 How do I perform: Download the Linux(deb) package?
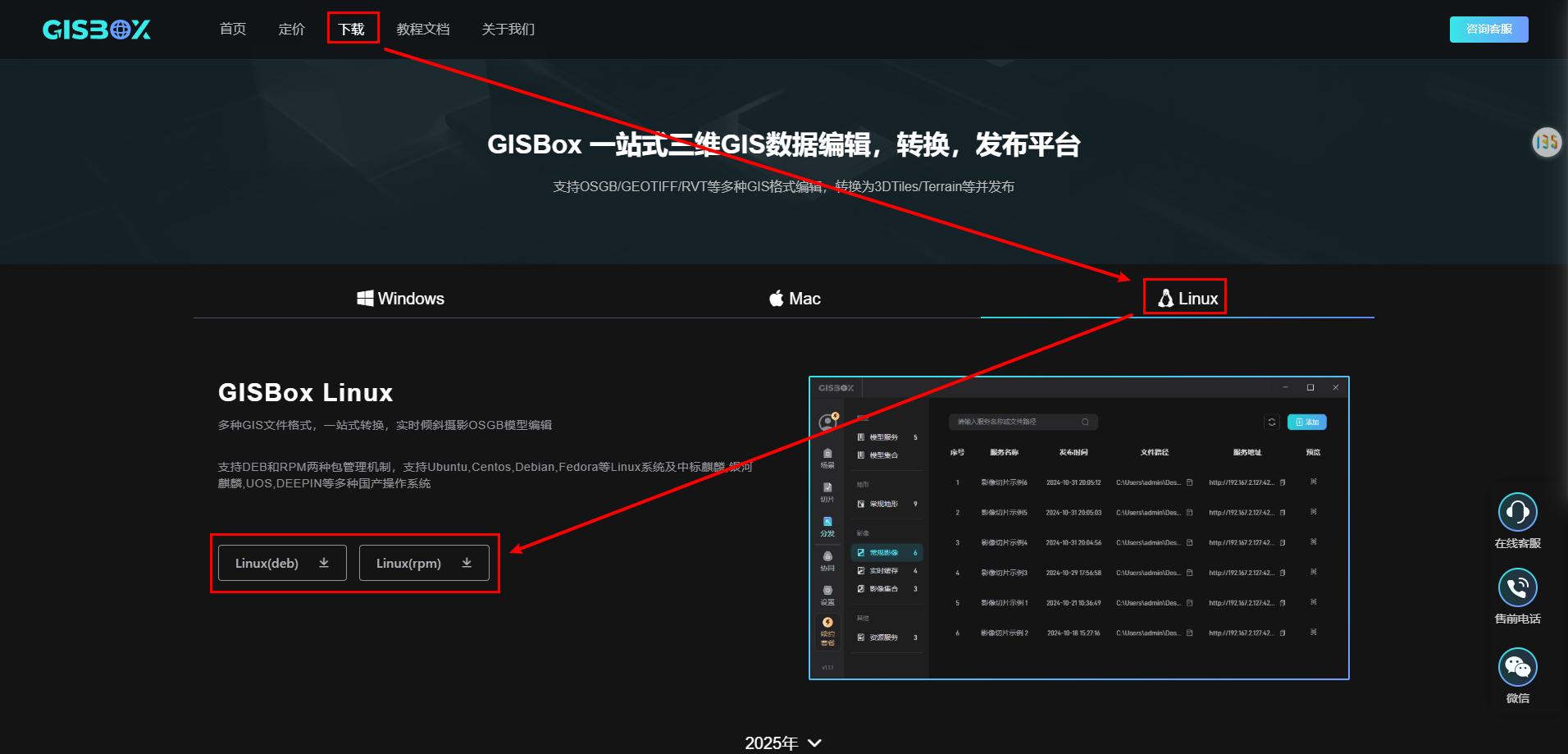point(282,563)
